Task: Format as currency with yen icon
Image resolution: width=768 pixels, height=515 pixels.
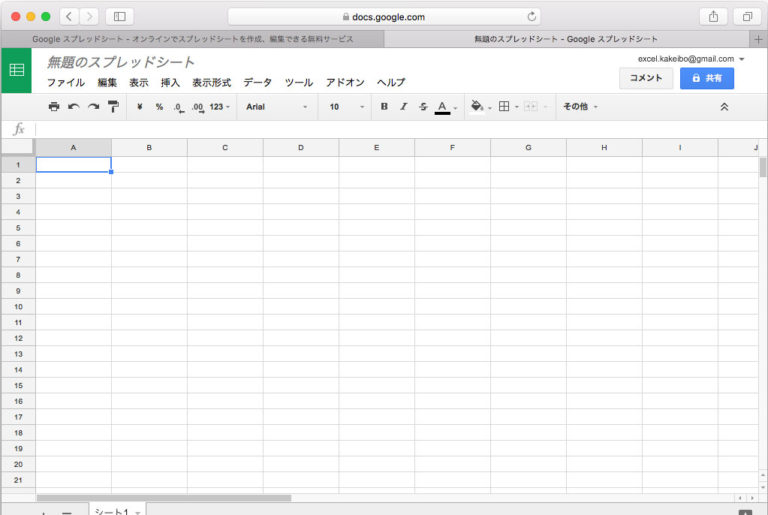Action: [139, 107]
